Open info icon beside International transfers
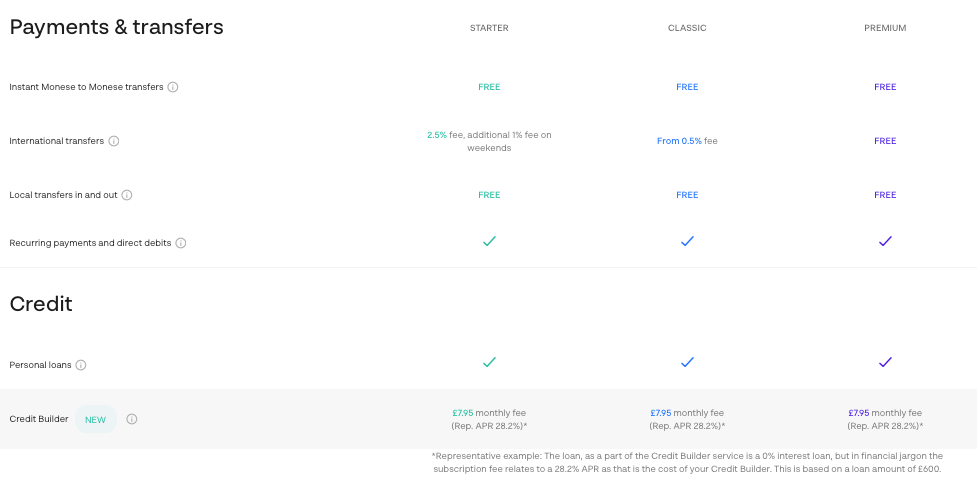Viewport: 977px width, 486px height. [x=113, y=141]
